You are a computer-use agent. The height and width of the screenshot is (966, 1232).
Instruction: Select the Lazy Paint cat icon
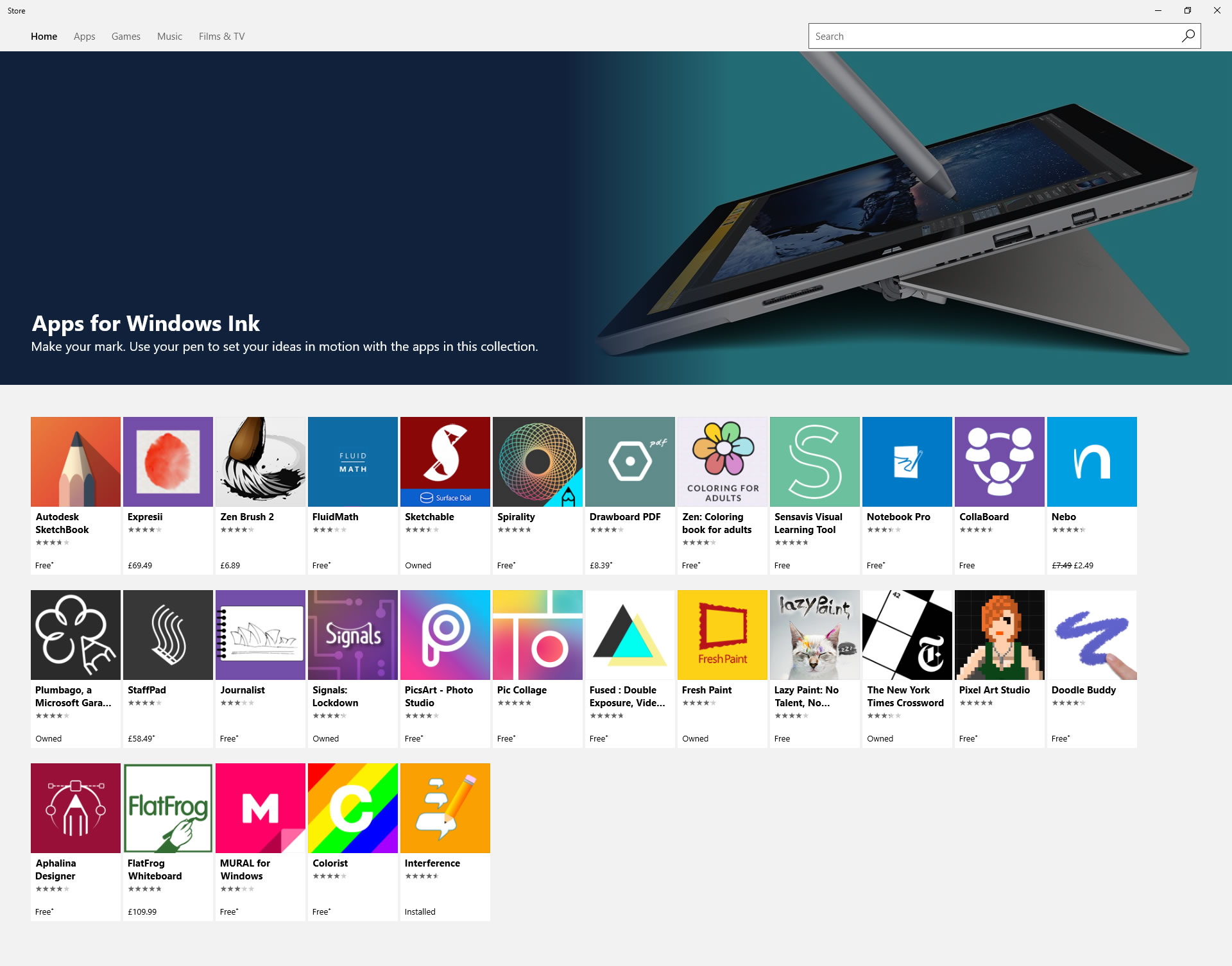815,635
